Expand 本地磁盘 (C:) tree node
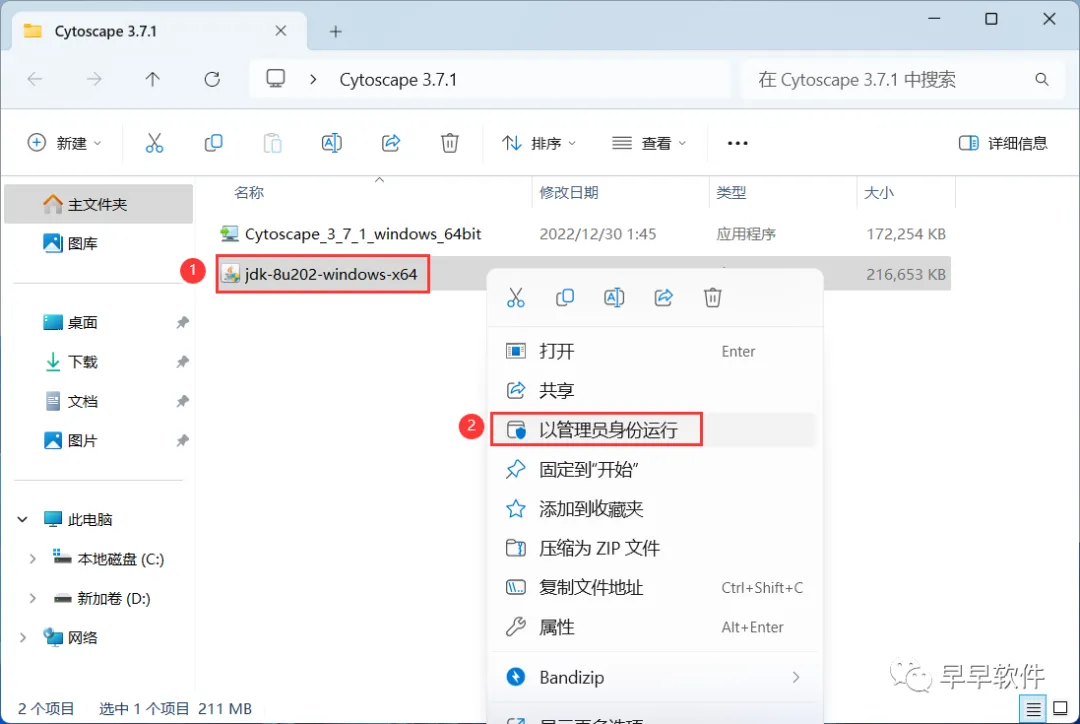 (32, 559)
